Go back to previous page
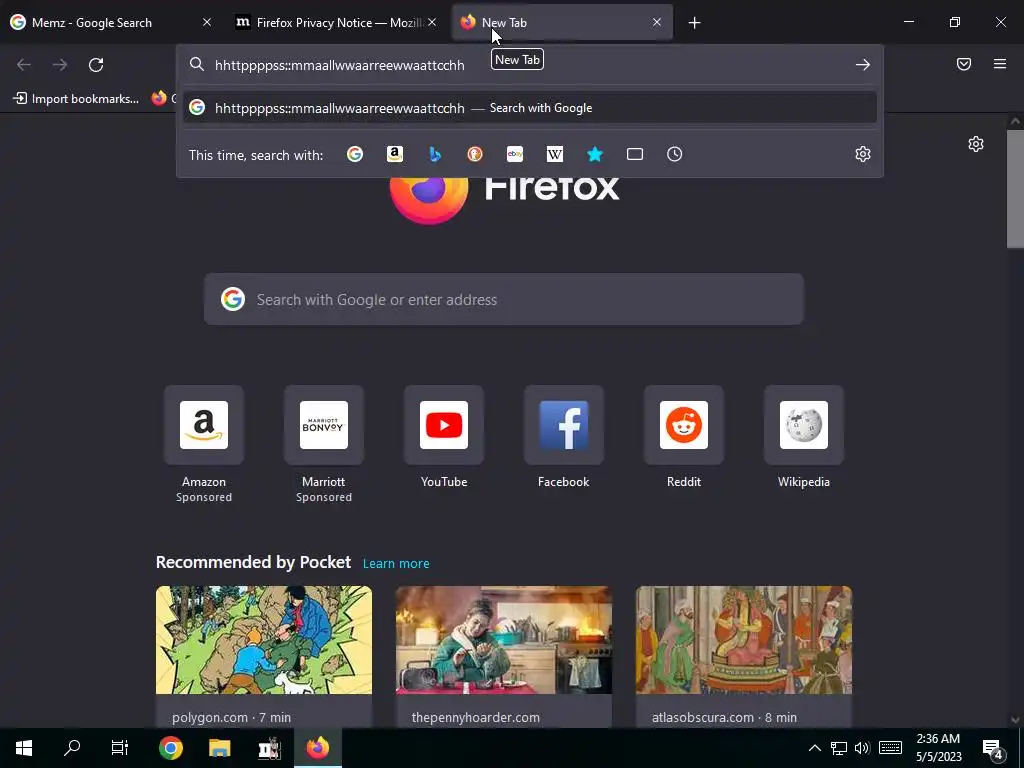 coord(24,65)
